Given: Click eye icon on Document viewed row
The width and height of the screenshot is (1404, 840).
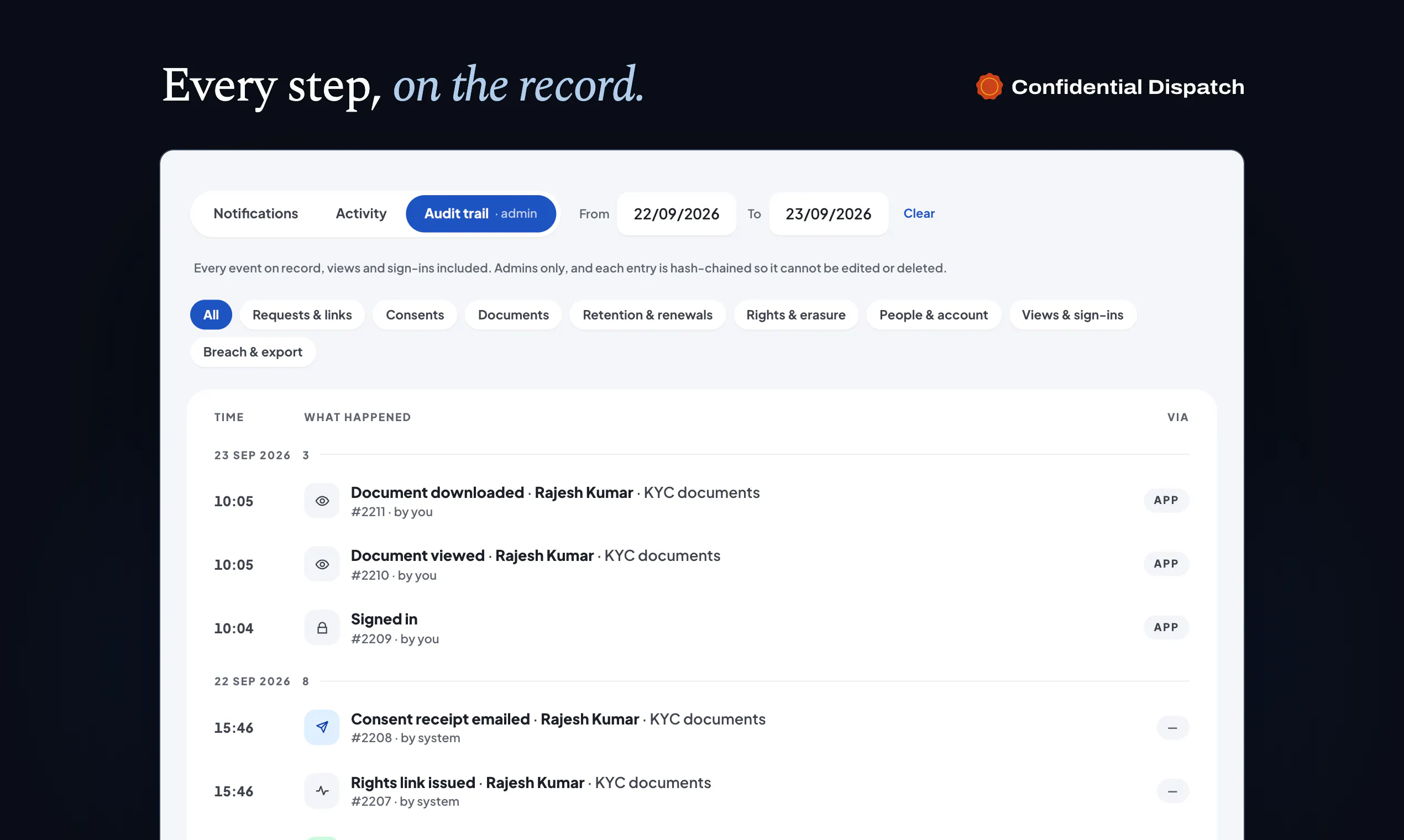Looking at the screenshot, I should point(322,564).
